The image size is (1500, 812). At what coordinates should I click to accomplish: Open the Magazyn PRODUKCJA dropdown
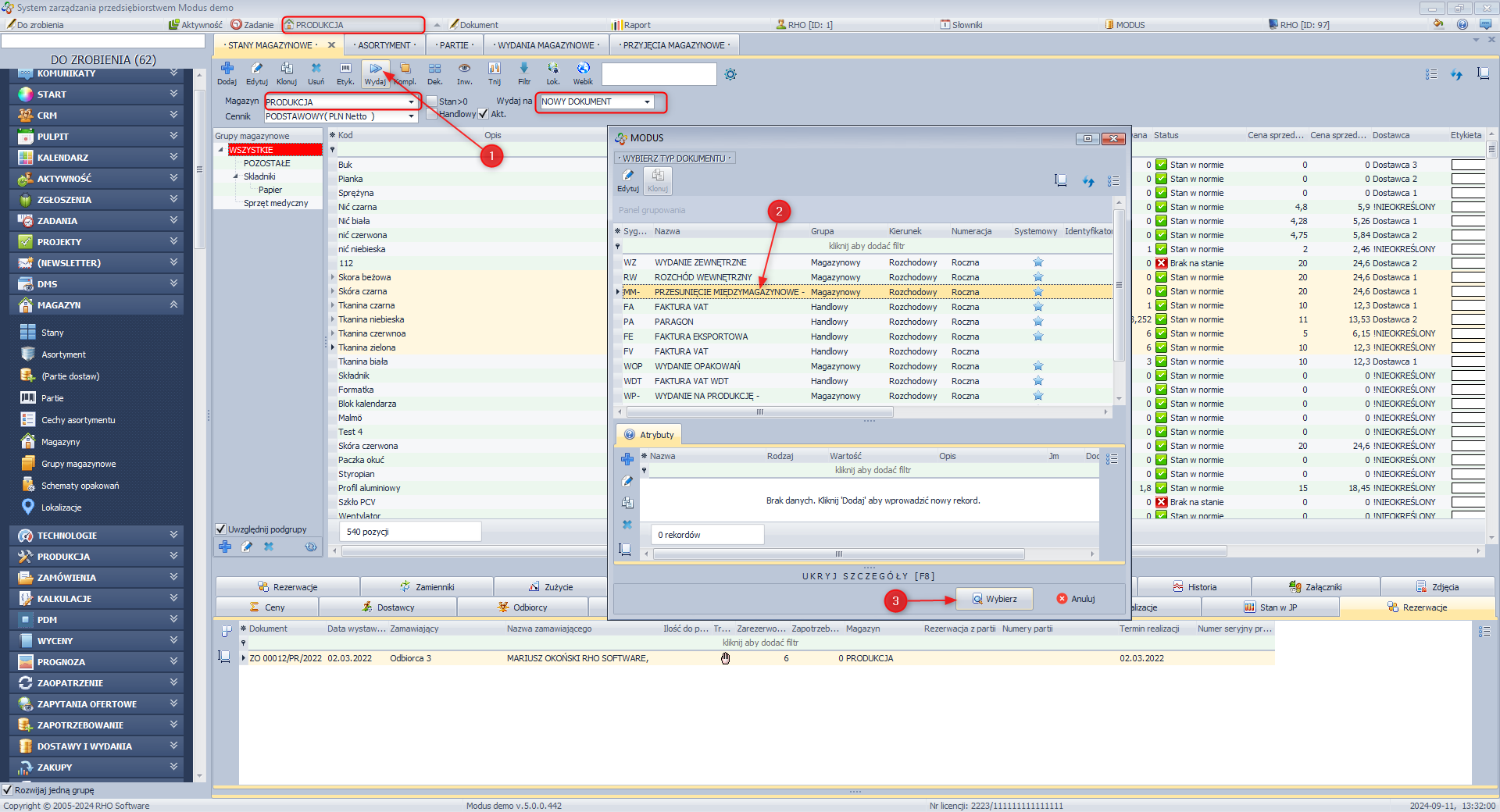(x=411, y=102)
